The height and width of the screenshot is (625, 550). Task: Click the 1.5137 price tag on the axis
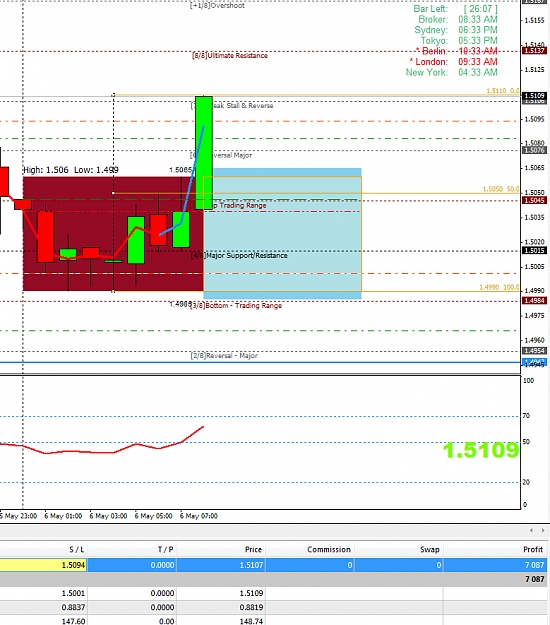[x=534, y=51]
